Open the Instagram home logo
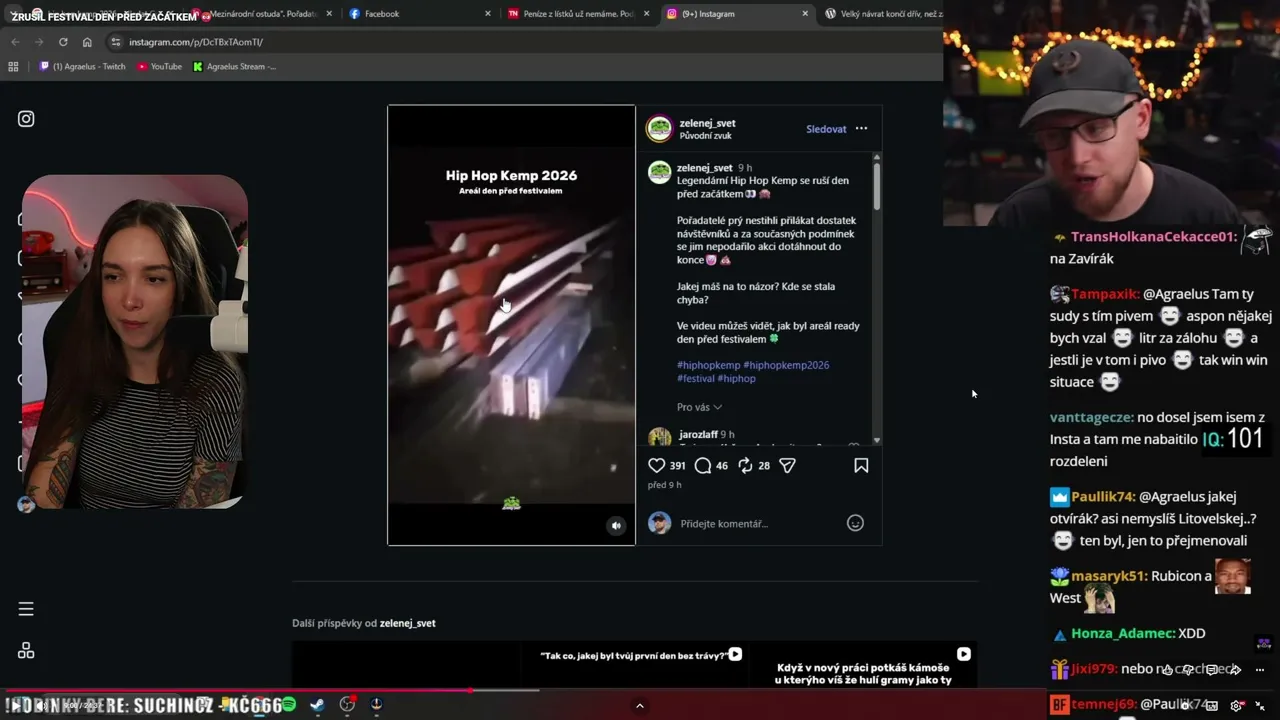The height and width of the screenshot is (720, 1280). [26, 119]
